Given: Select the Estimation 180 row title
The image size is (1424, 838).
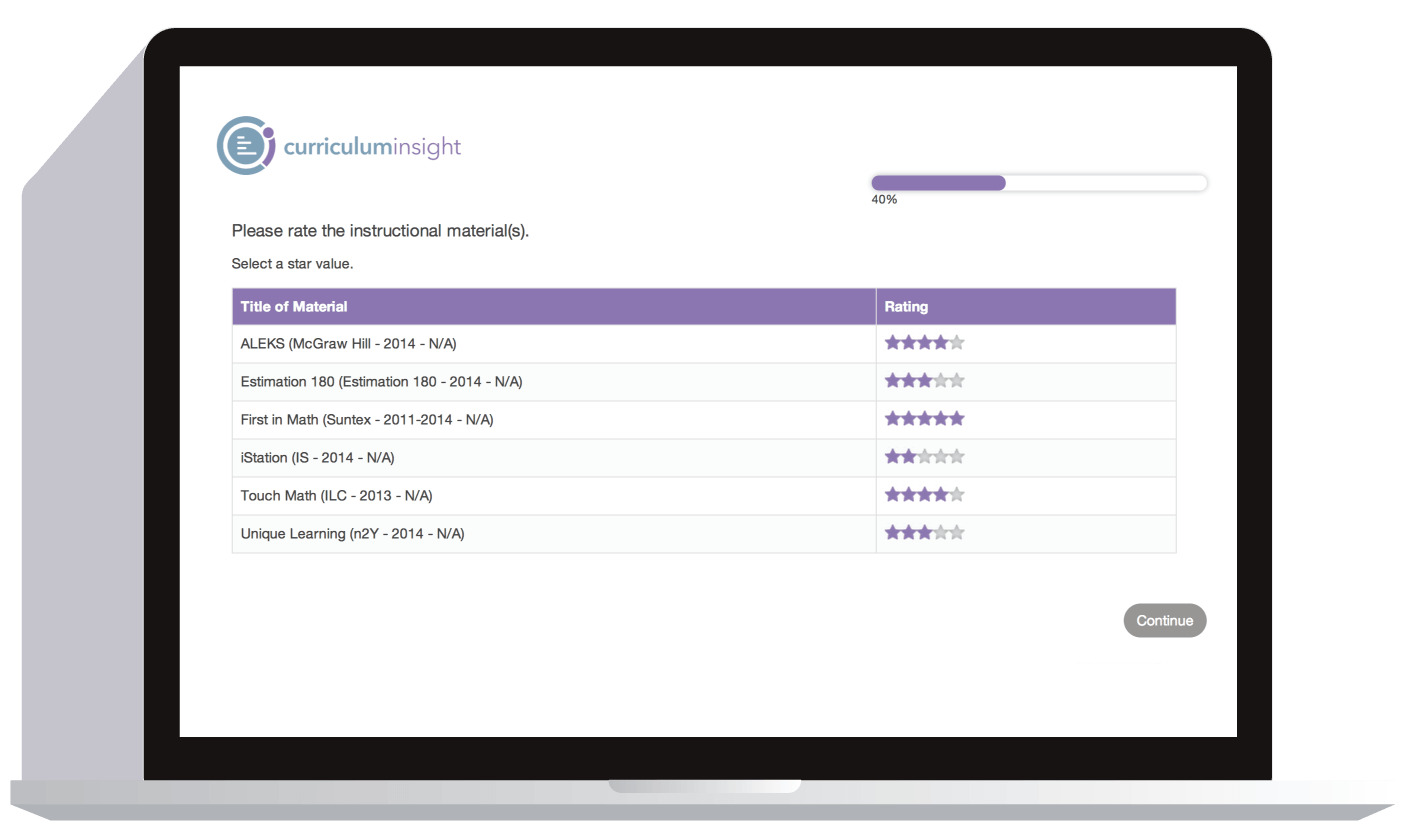Looking at the screenshot, I should coord(381,381).
